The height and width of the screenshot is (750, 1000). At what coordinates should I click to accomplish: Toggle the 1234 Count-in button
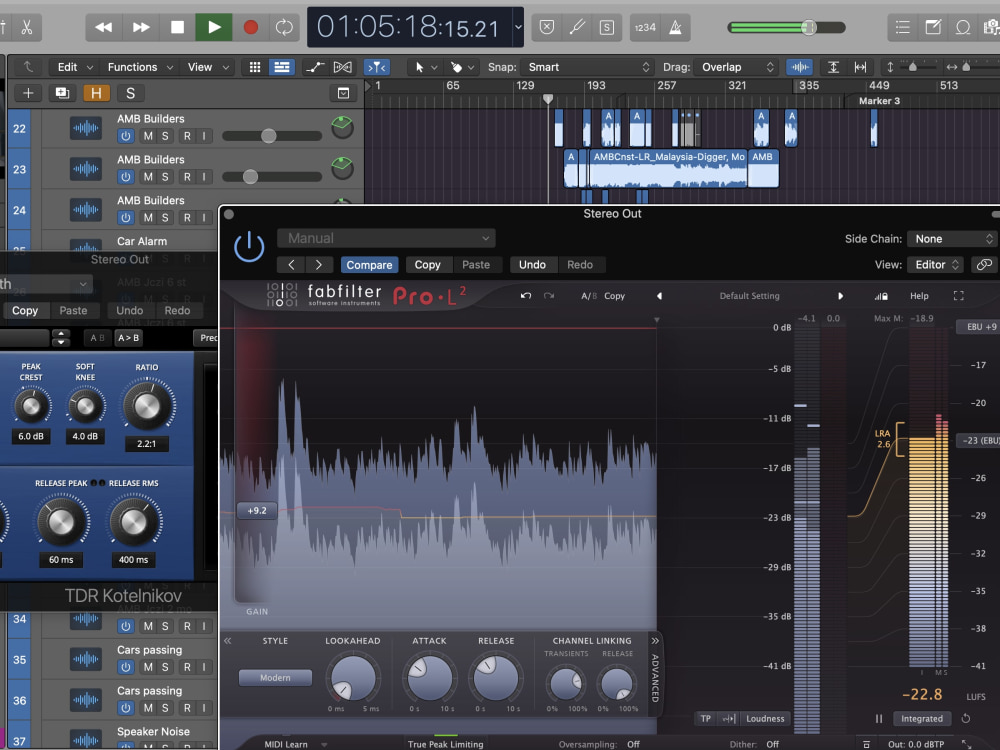click(x=645, y=27)
